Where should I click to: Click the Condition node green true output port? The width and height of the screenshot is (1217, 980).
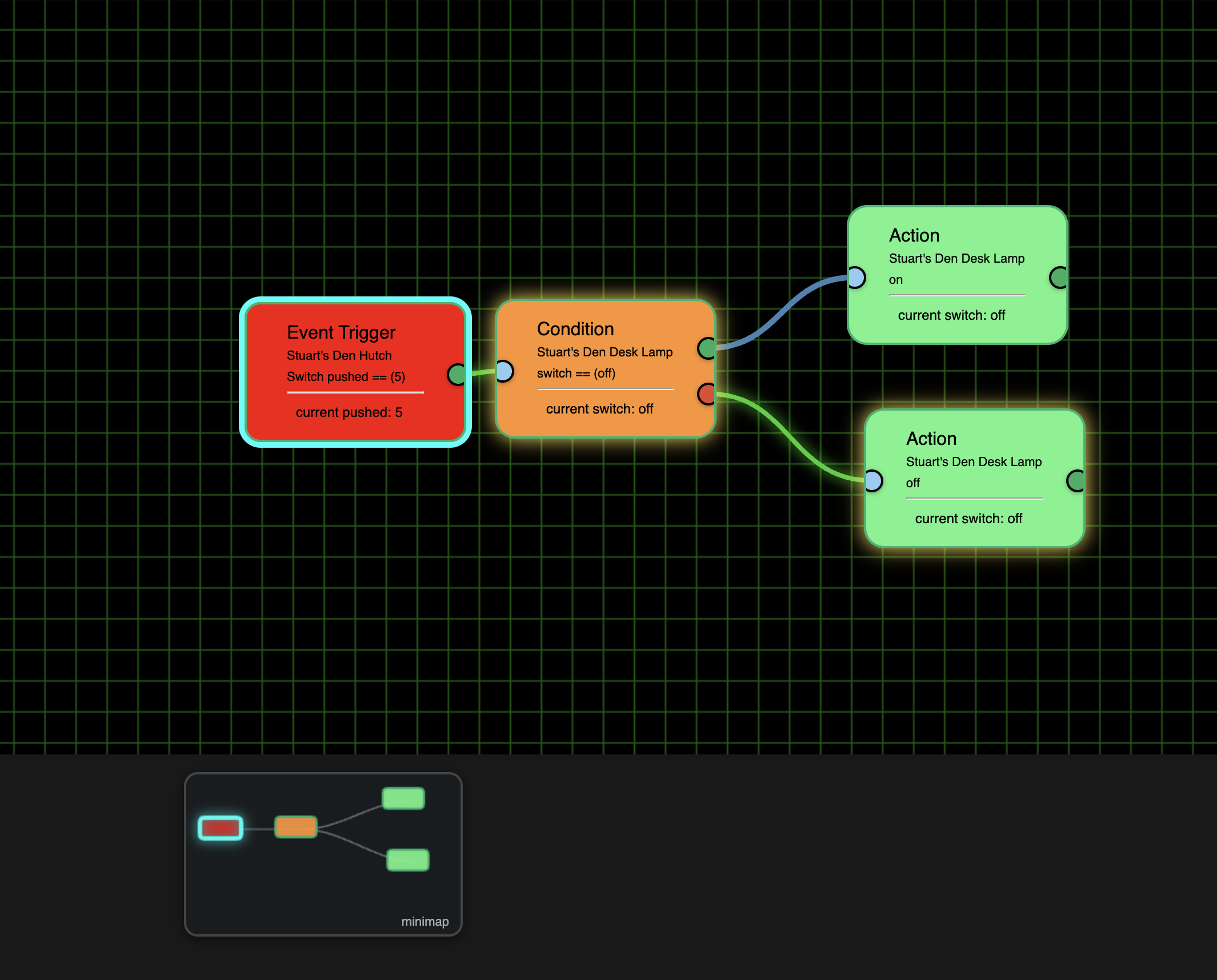point(707,348)
